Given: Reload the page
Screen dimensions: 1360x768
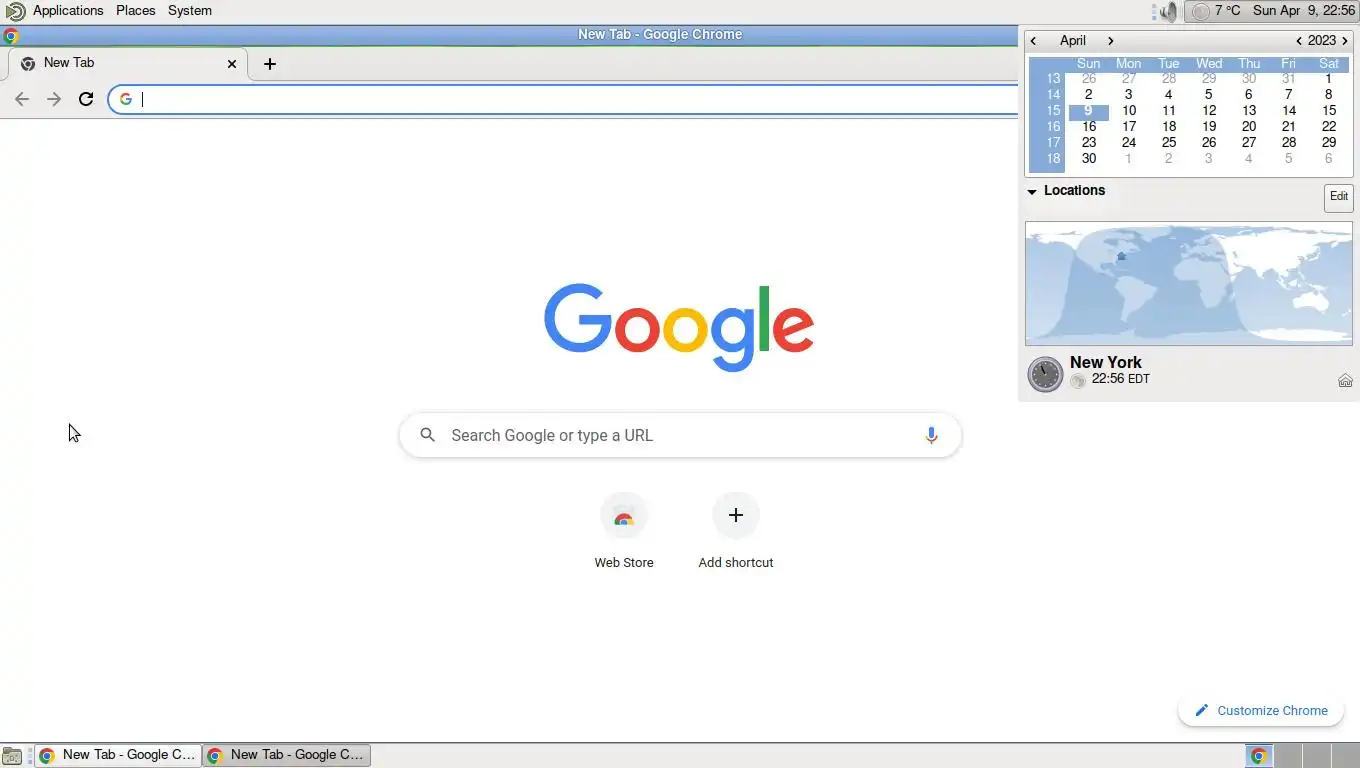Looking at the screenshot, I should pos(86,99).
